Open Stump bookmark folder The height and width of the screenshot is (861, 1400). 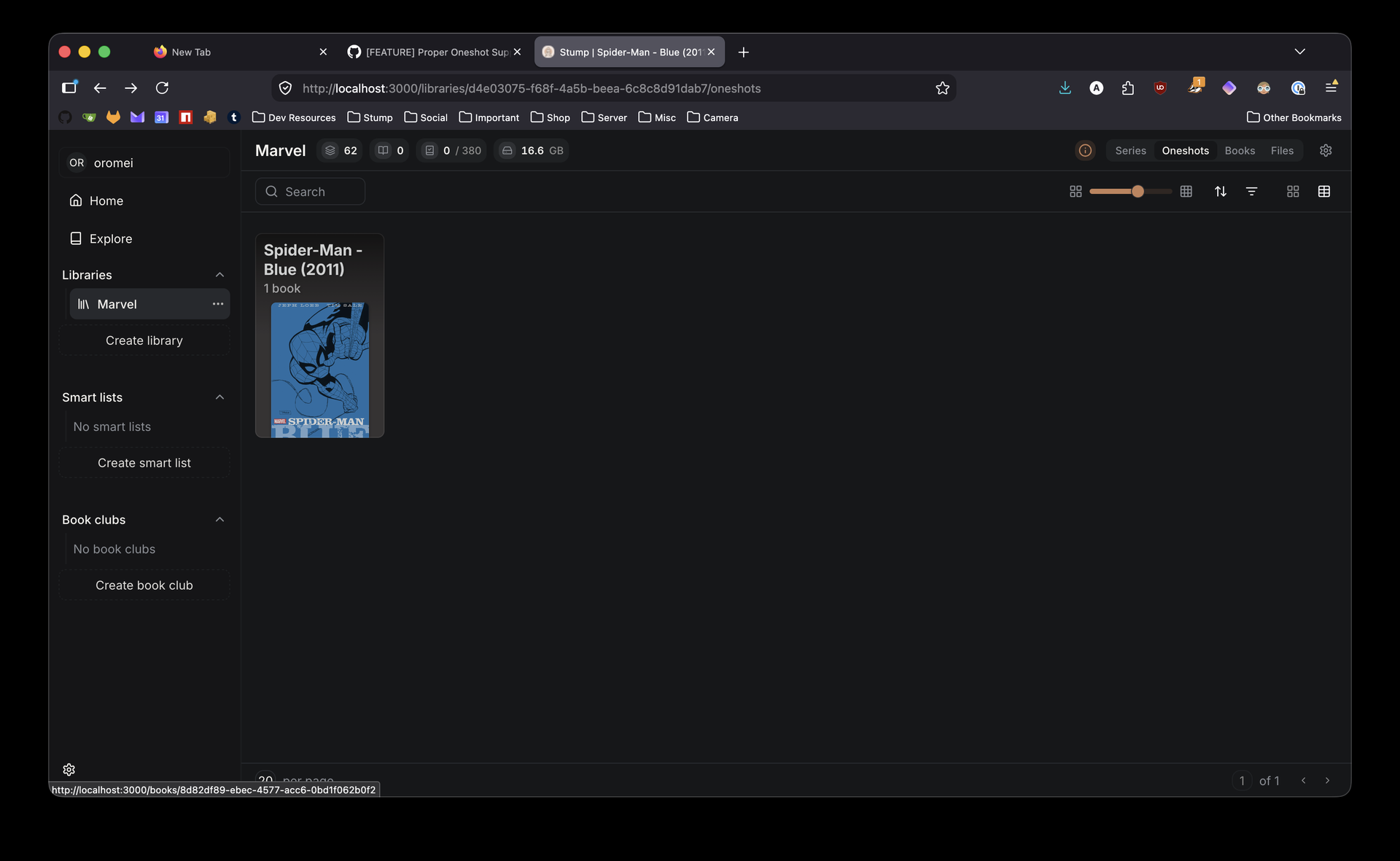(370, 117)
